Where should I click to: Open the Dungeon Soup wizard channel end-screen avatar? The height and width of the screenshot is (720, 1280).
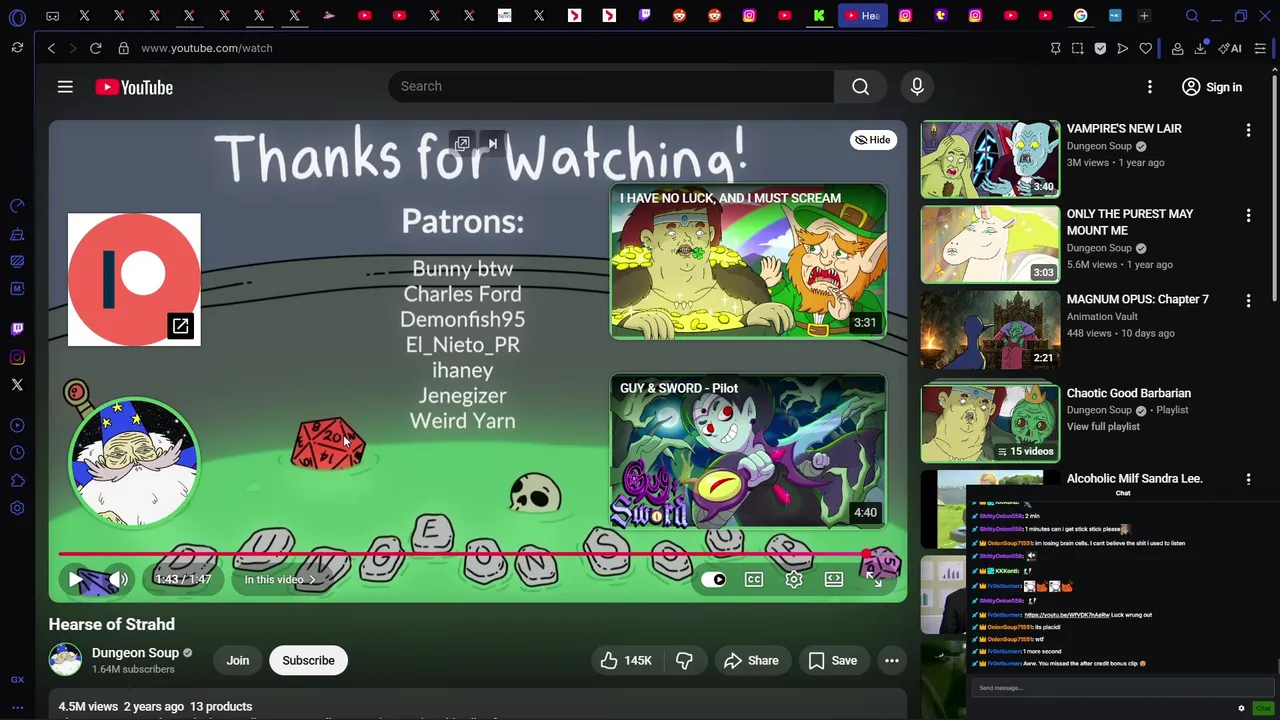(x=134, y=461)
